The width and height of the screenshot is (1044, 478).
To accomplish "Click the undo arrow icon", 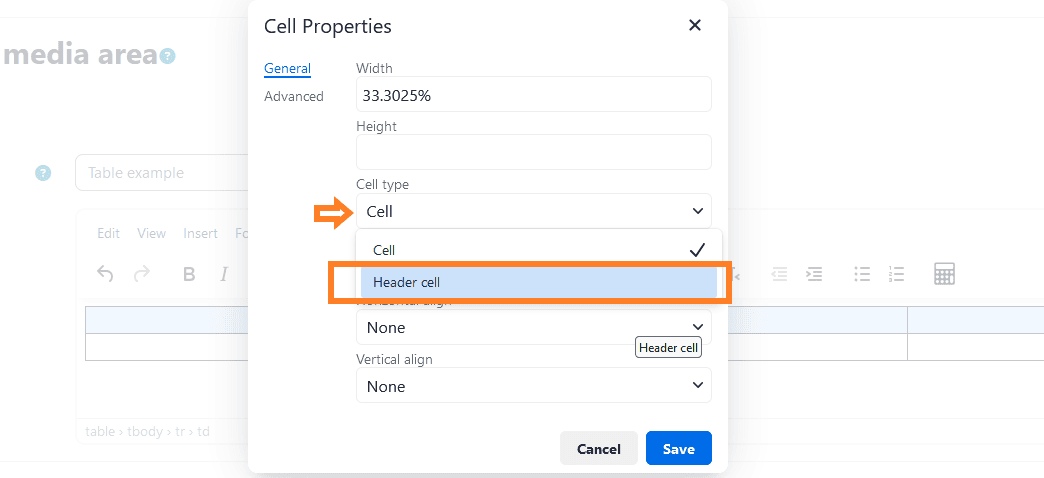I will click(x=105, y=273).
